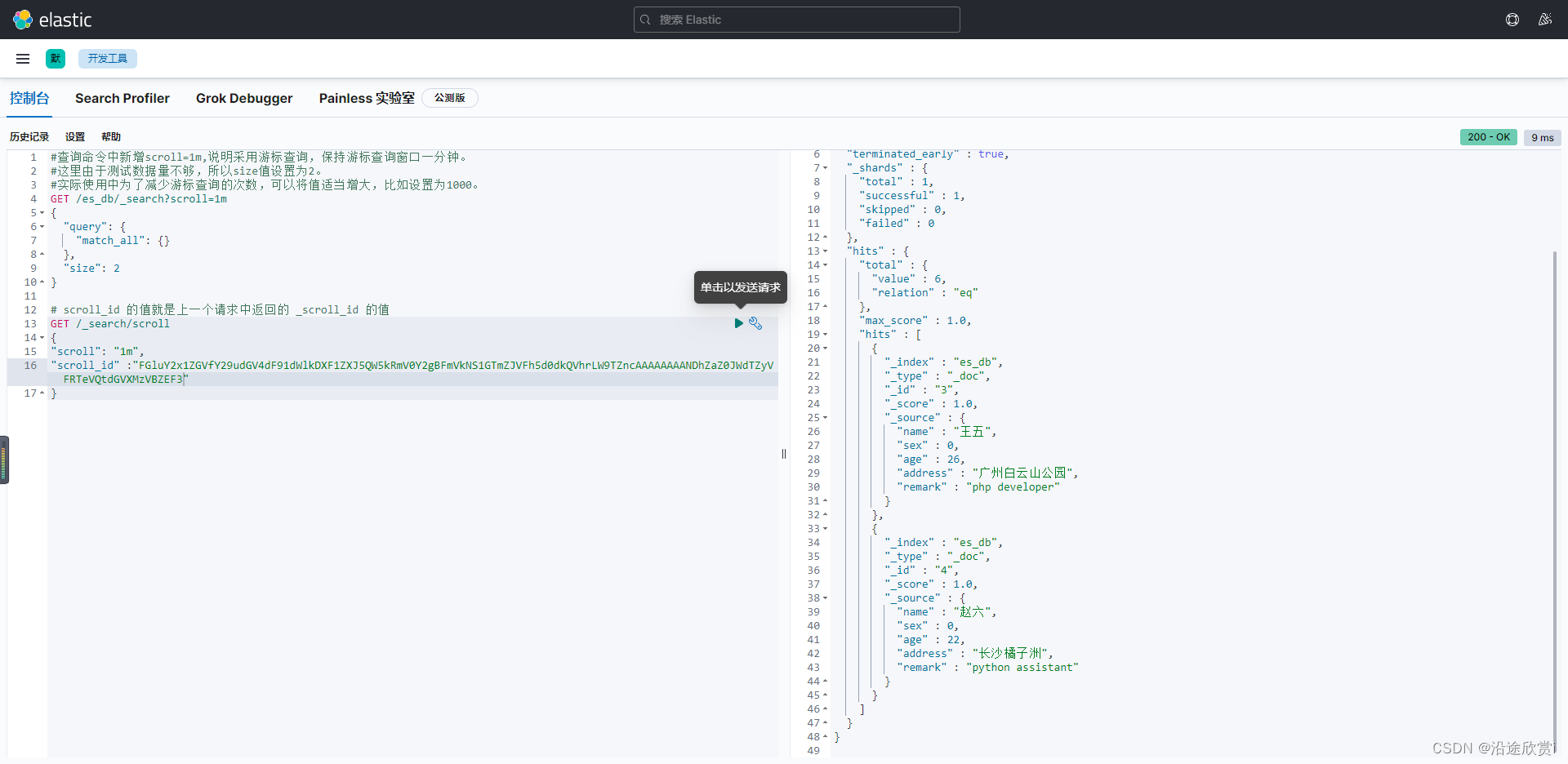Open the hamburger navigation menu
This screenshot has width=1568, height=764.
[x=23, y=59]
